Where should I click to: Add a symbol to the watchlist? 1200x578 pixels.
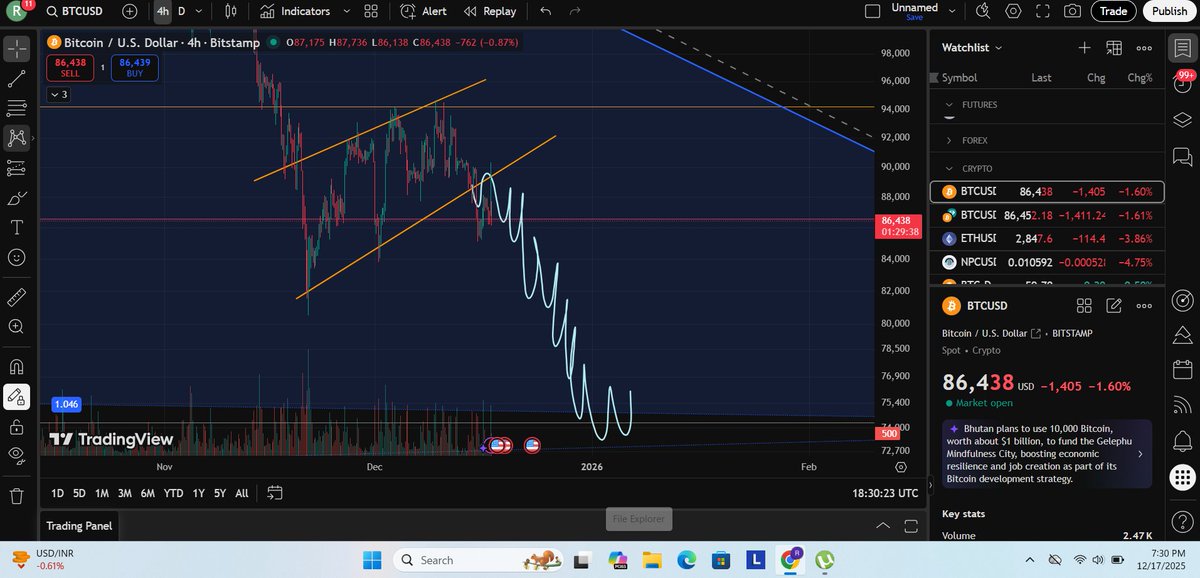[x=1085, y=47]
